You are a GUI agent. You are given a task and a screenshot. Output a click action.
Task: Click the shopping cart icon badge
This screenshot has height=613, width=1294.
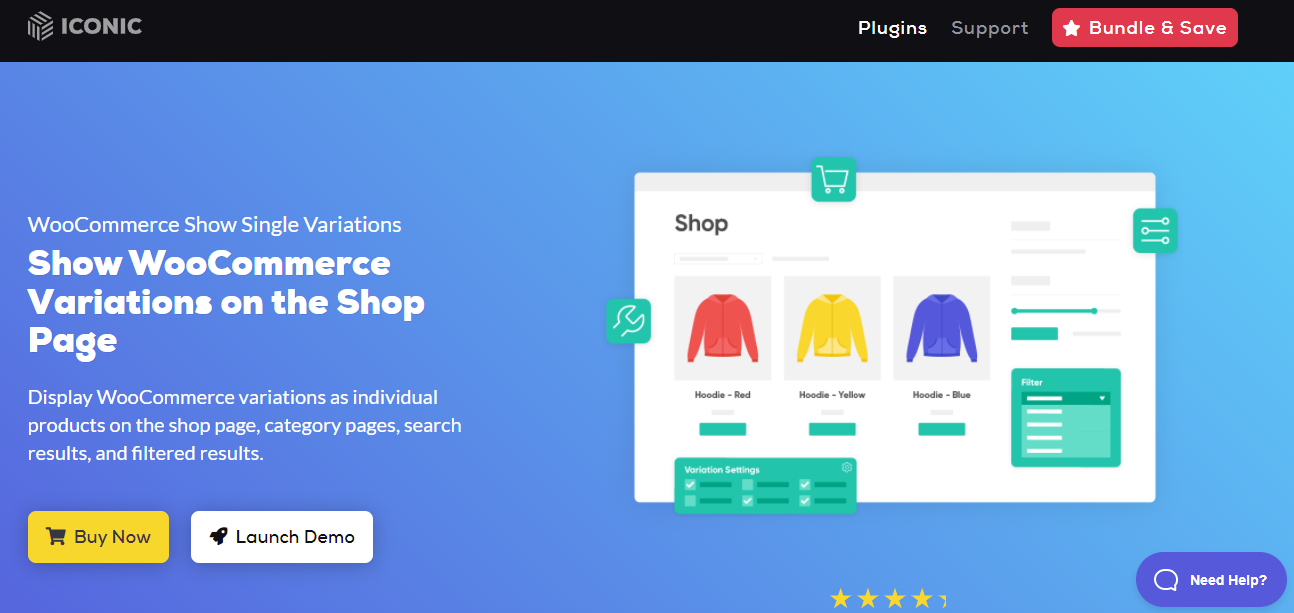833,180
